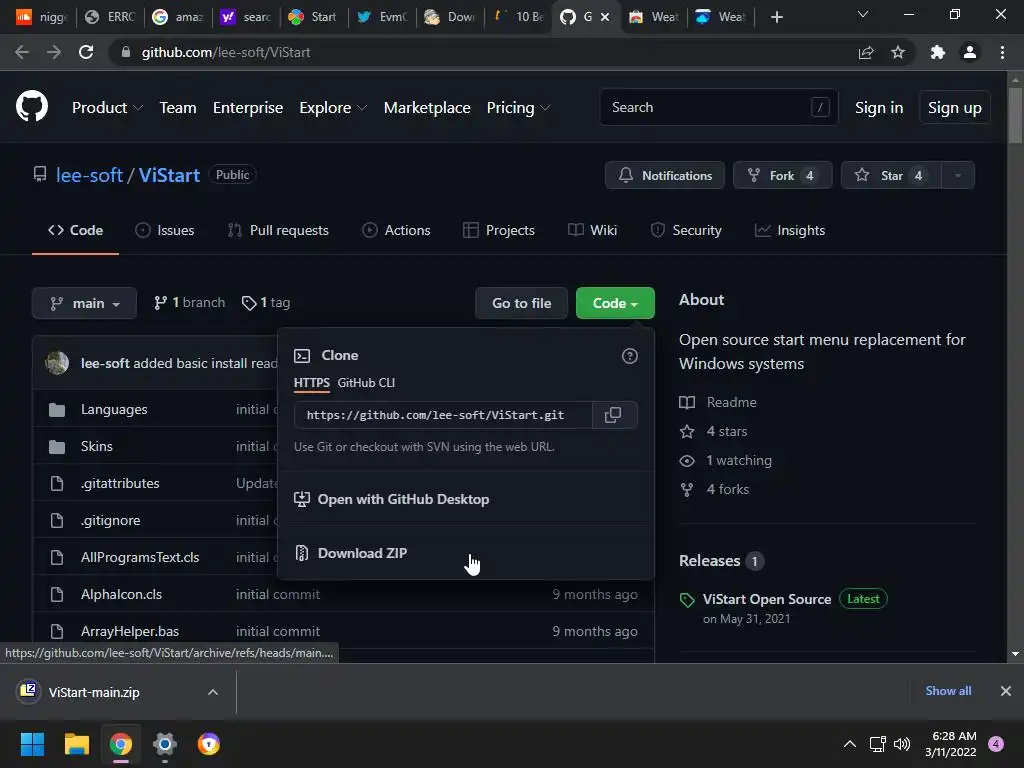Viewport: 1024px width, 768px height.
Task: Expand the ViStart-main.zip download options chevron
Action: 213,692
